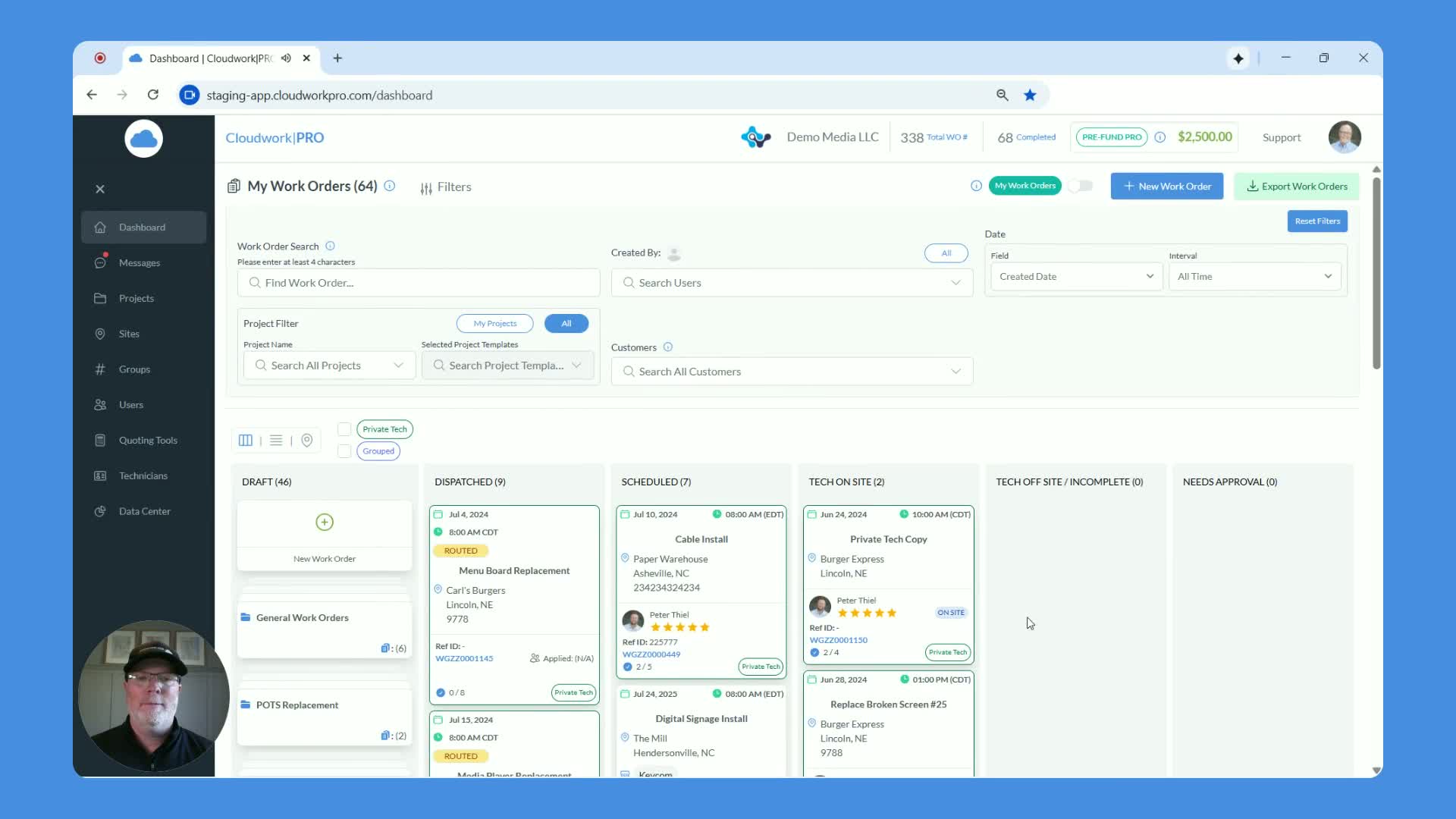Create a New Work Order via the blue button

point(1167,187)
